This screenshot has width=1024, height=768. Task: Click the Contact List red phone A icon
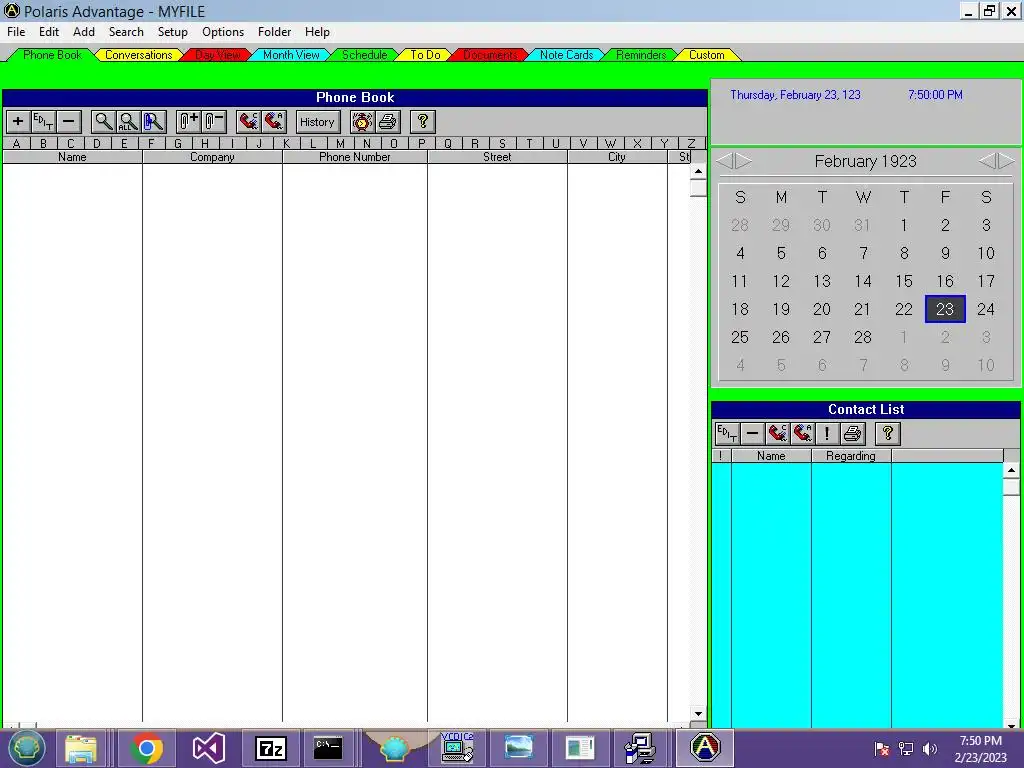tap(803, 433)
